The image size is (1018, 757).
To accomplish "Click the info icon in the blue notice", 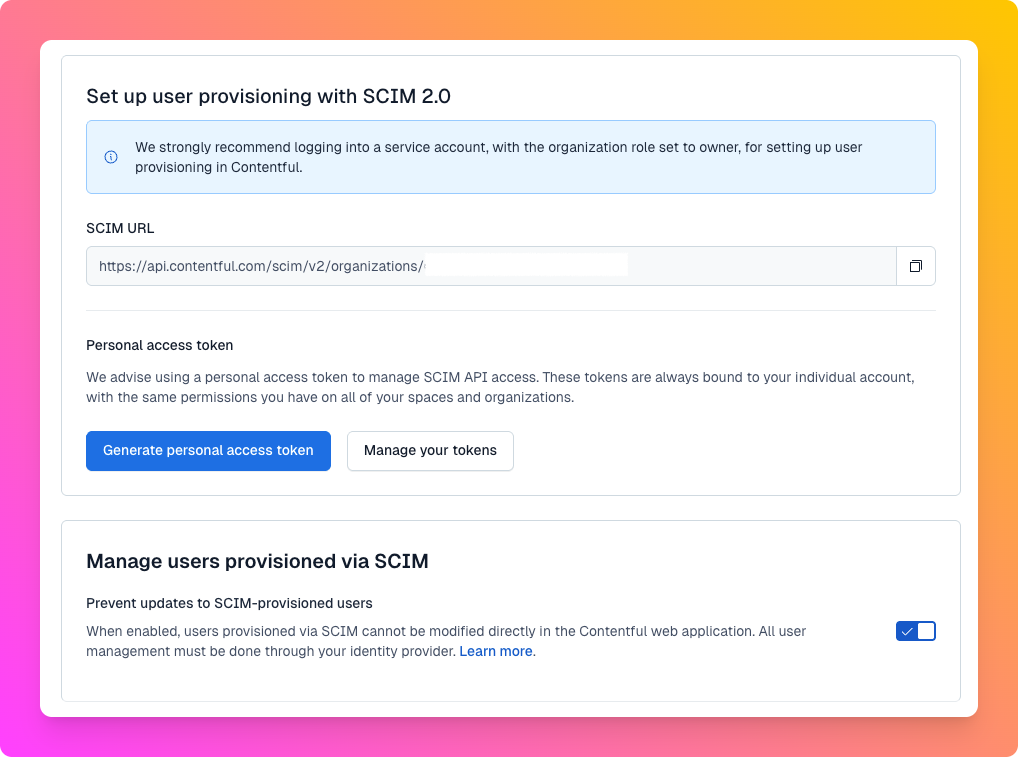I will [x=111, y=157].
